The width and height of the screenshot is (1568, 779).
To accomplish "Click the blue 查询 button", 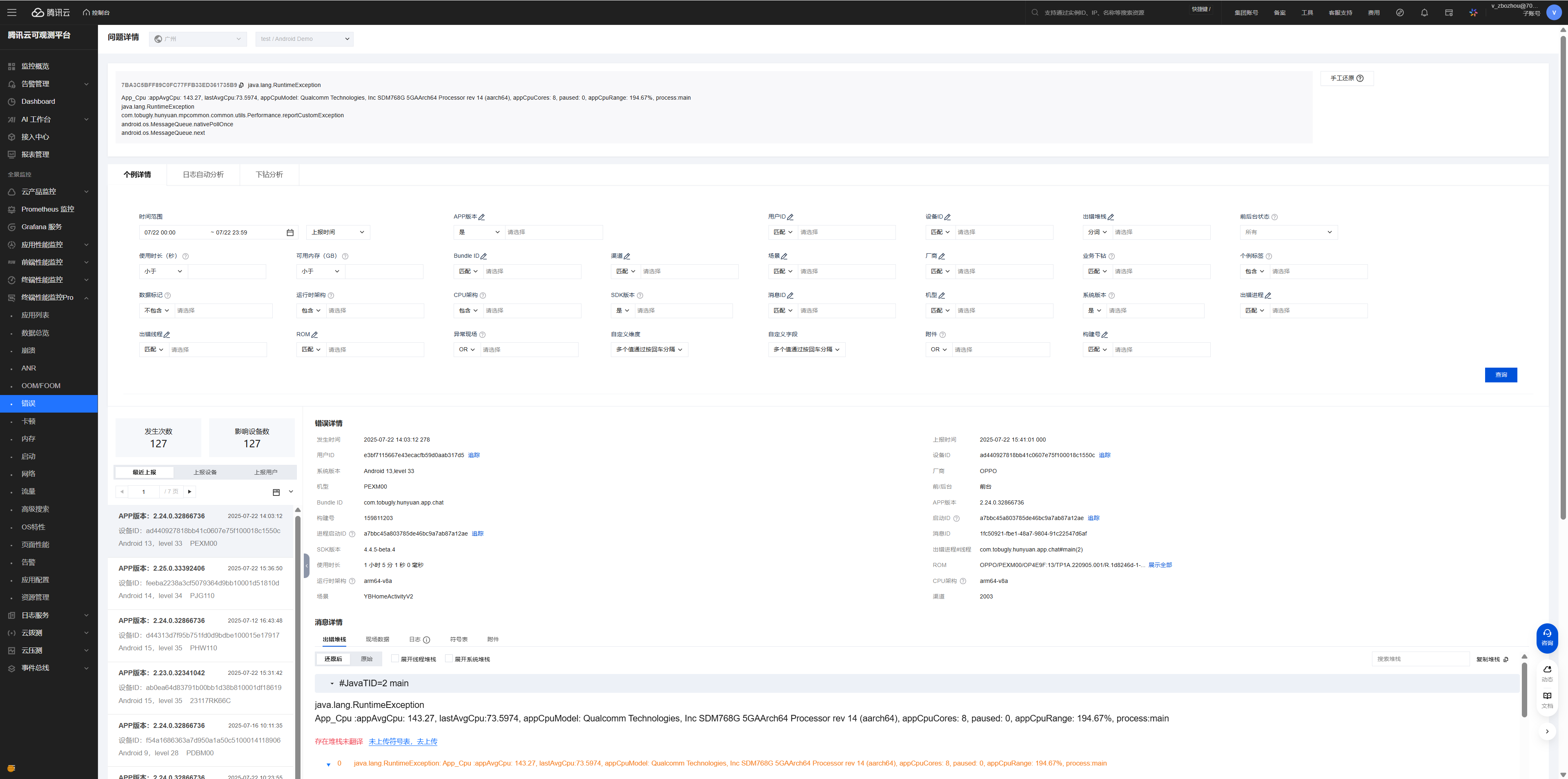I will point(1501,375).
